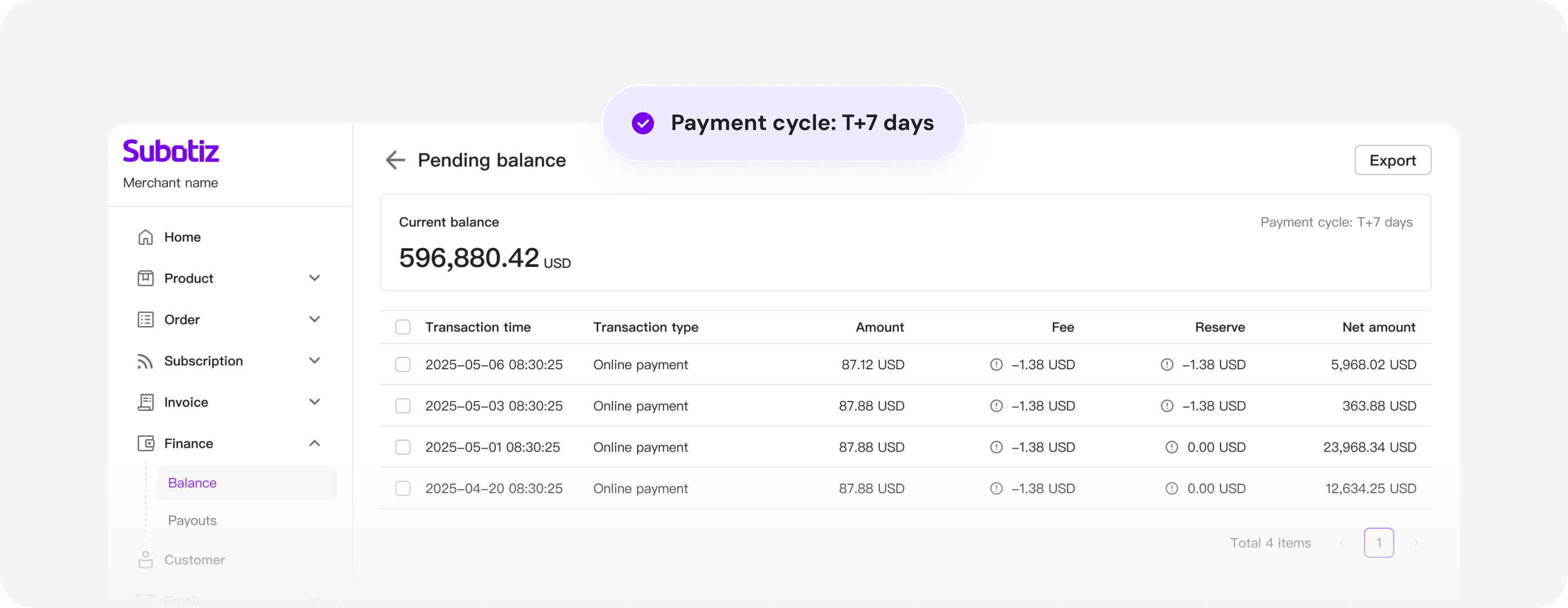Check the 2025-04-20 transaction row
Screen dimensions: 1568x608
[x=403, y=488]
